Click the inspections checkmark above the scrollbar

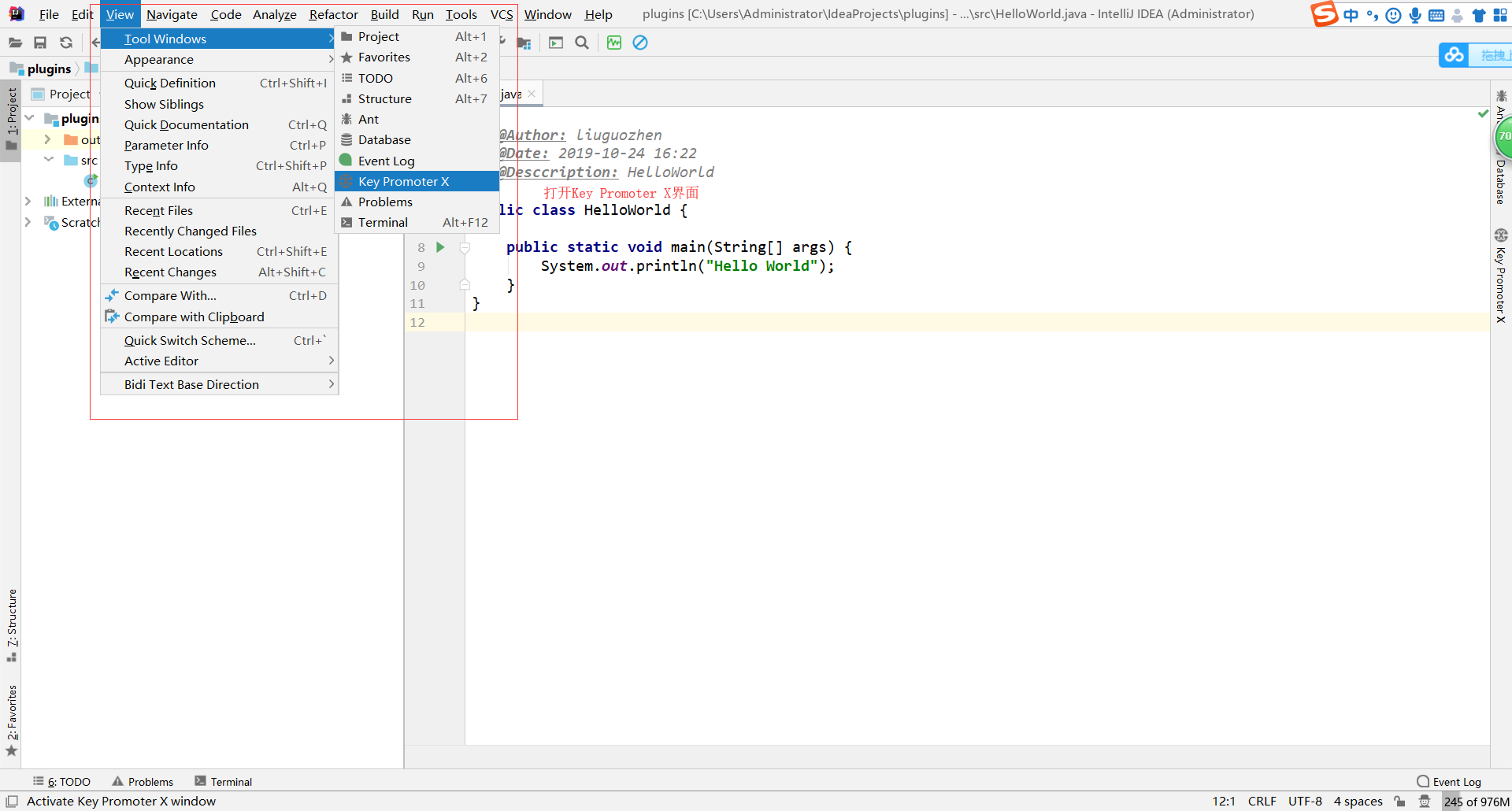[x=1483, y=113]
